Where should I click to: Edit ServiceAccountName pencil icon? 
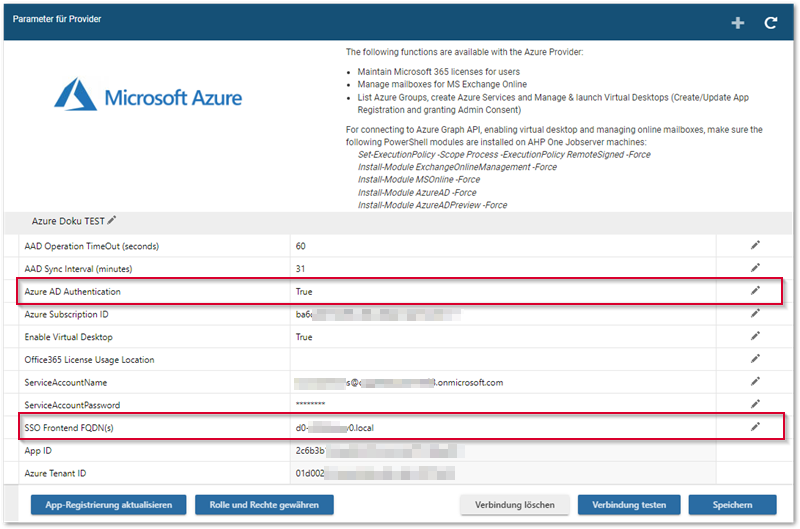click(755, 382)
